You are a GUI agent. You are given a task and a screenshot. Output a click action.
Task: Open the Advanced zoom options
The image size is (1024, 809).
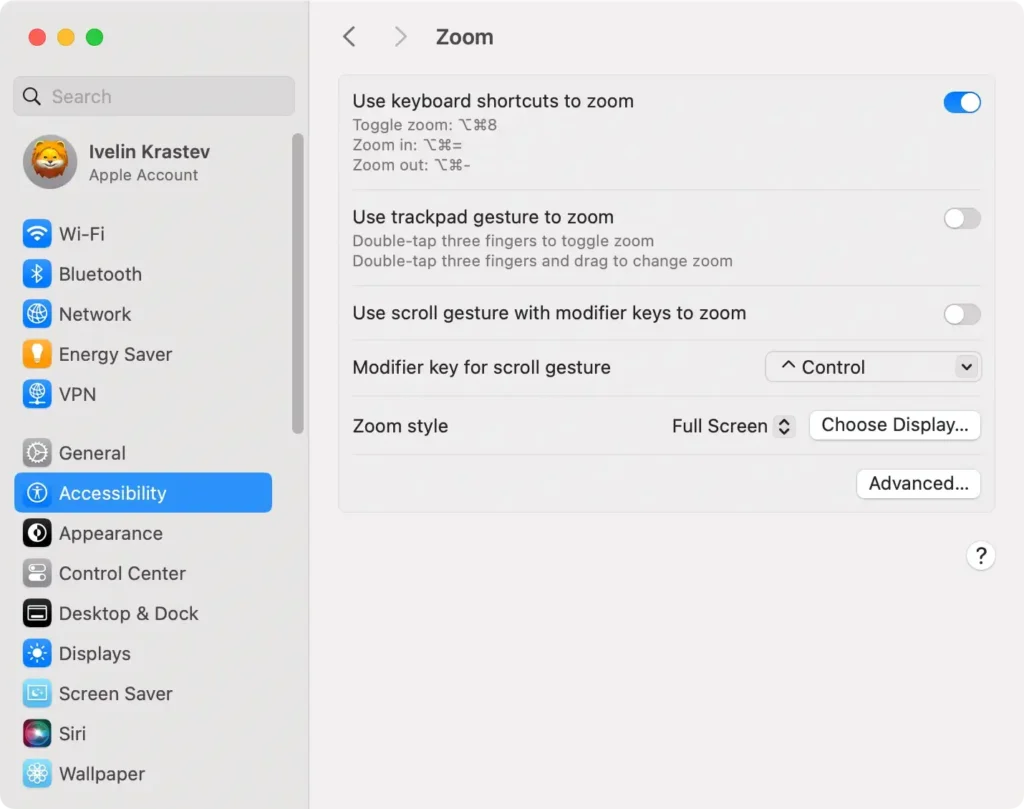click(918, 483)
